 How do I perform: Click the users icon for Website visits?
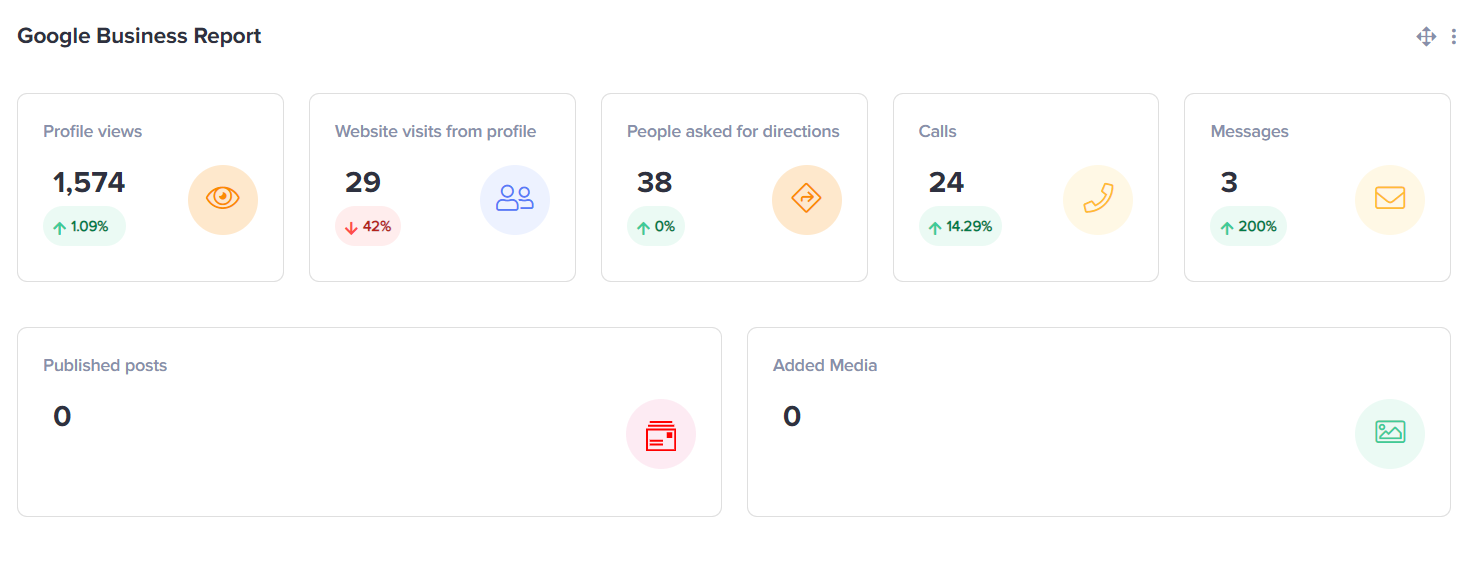coord(515,199)
